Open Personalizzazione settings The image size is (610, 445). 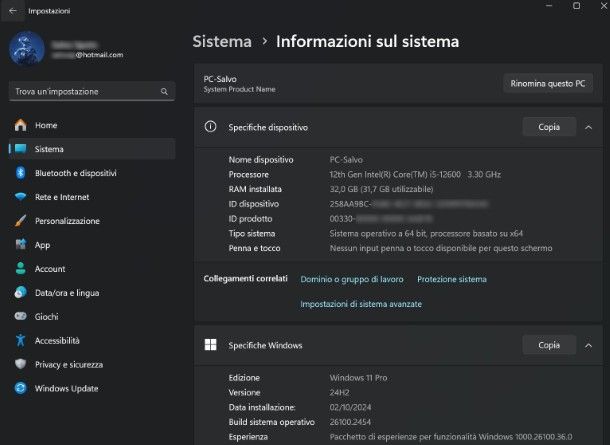(92, 221)
